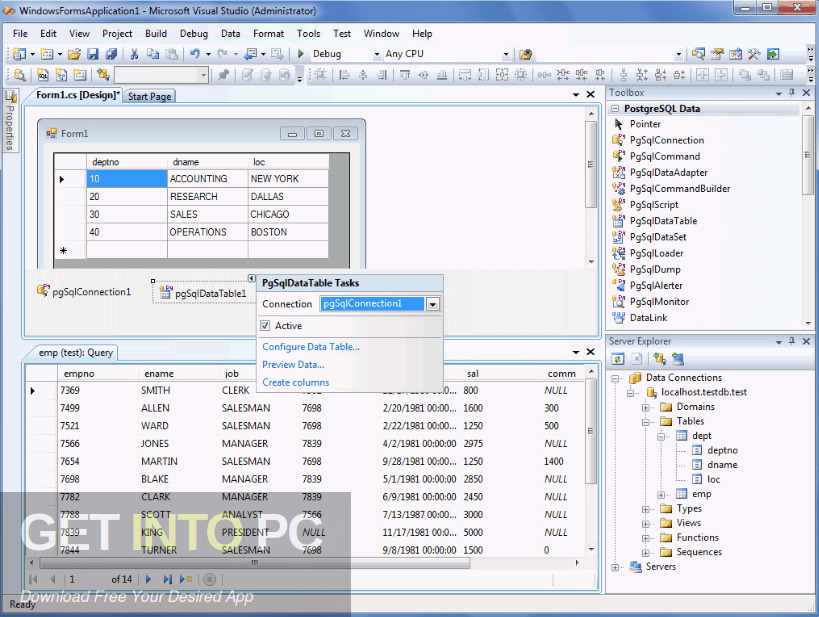Viewport: 819px width, 617px height.
Task: Select pgSqlDataTable1 component in tray
Action: pyautogui.click(x=203, y=293)
